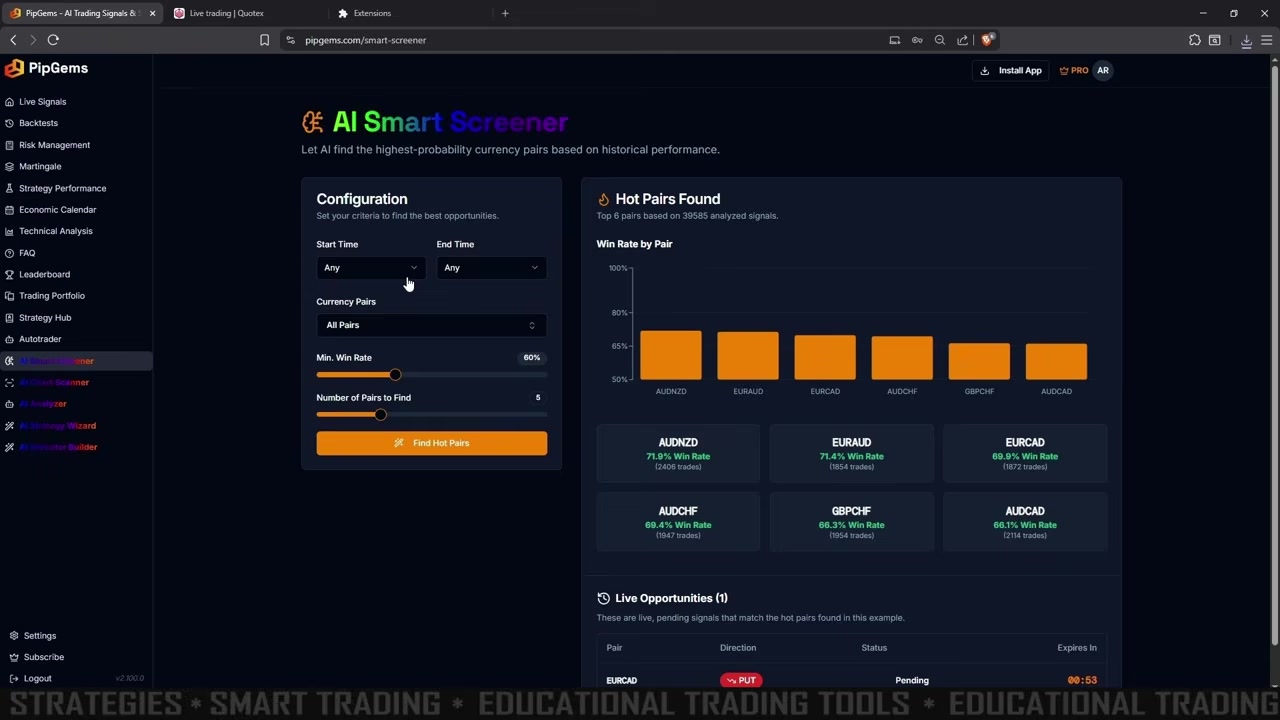Click the GBPCHF bar in chart

tap(979, 361)
